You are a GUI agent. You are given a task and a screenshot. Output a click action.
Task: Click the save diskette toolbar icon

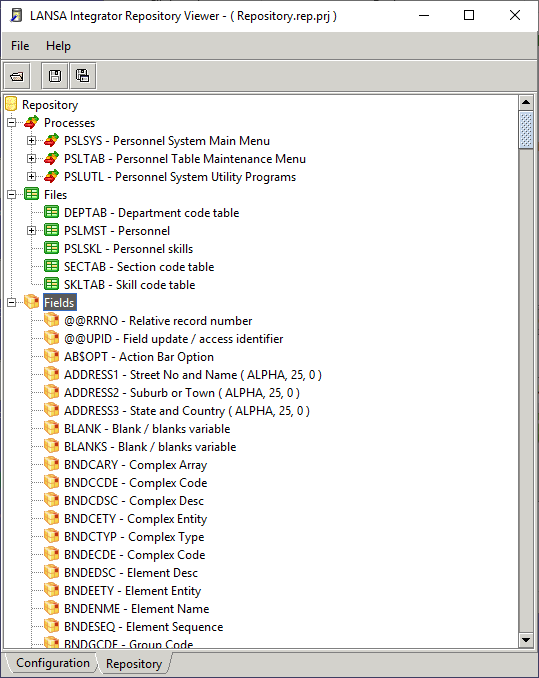tap(55, 77)
